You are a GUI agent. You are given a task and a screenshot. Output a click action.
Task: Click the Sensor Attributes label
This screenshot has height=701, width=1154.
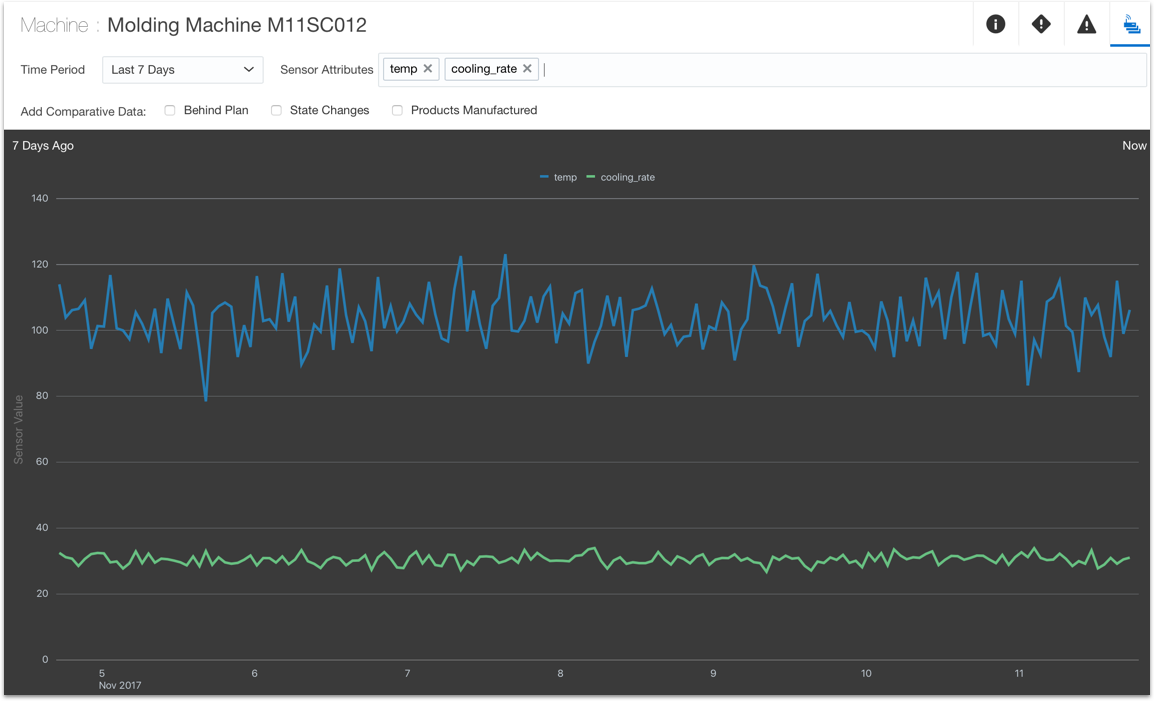coord(327,70)
